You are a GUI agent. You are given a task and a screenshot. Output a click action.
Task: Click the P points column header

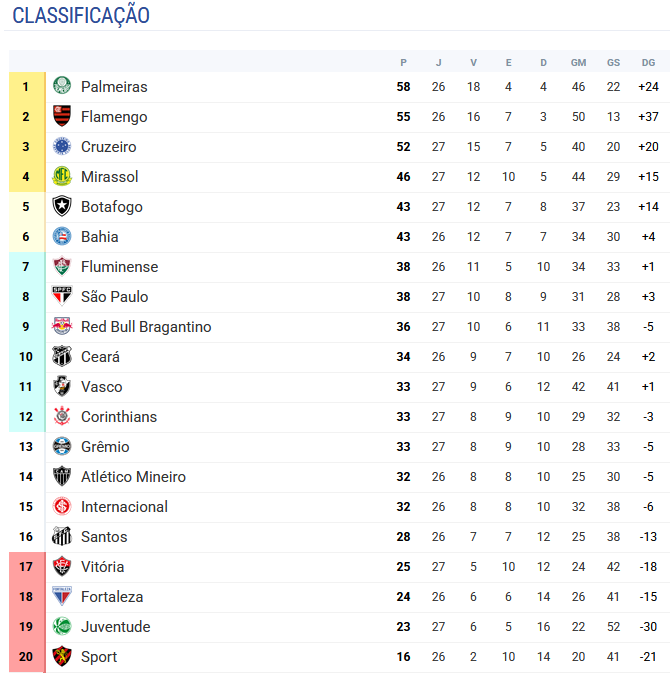tap(403, 62)
